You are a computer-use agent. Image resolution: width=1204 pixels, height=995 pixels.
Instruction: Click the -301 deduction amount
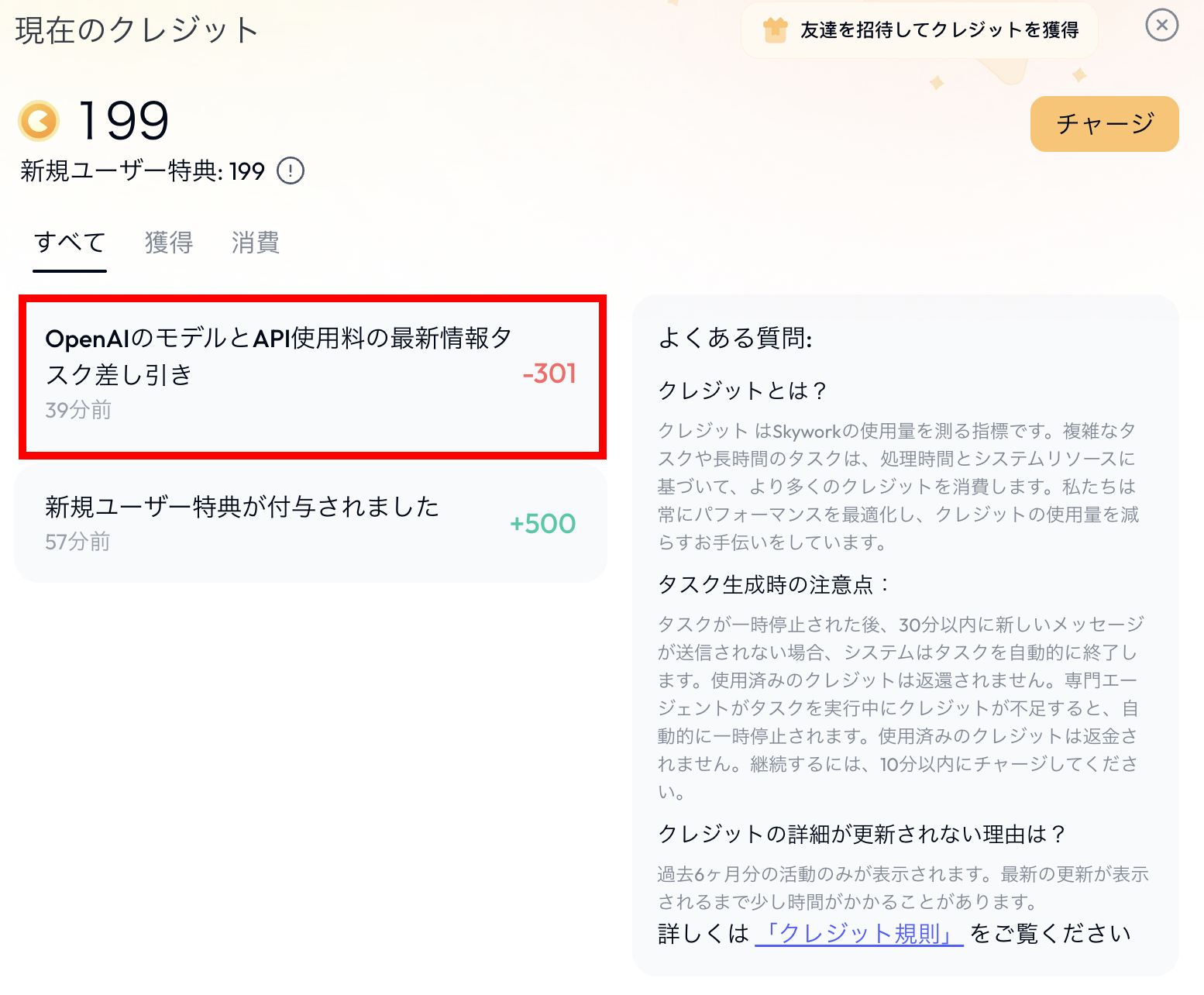[x=549, y=374]
